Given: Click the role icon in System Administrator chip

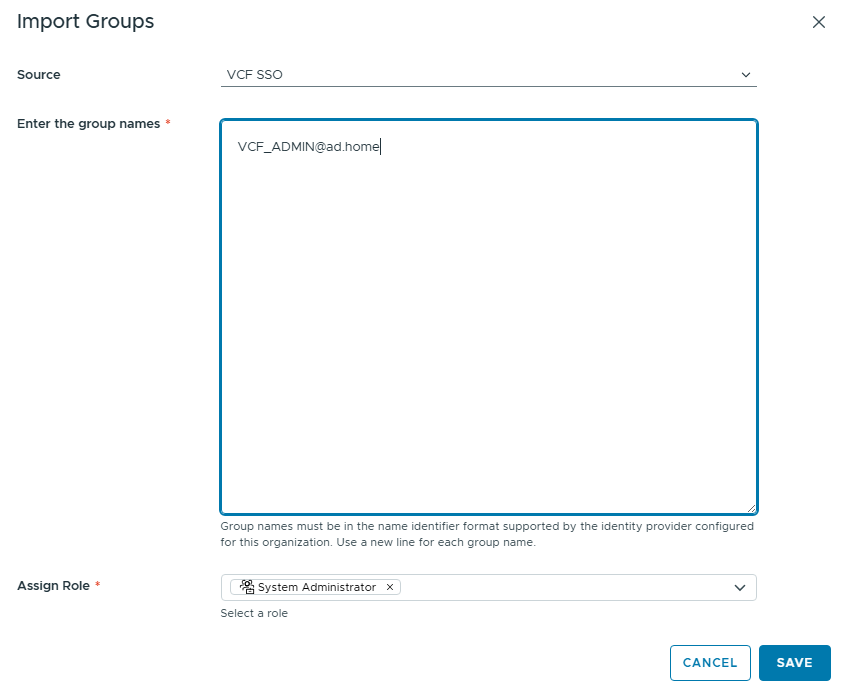Looking at the screenshot, I should (247, 587).
